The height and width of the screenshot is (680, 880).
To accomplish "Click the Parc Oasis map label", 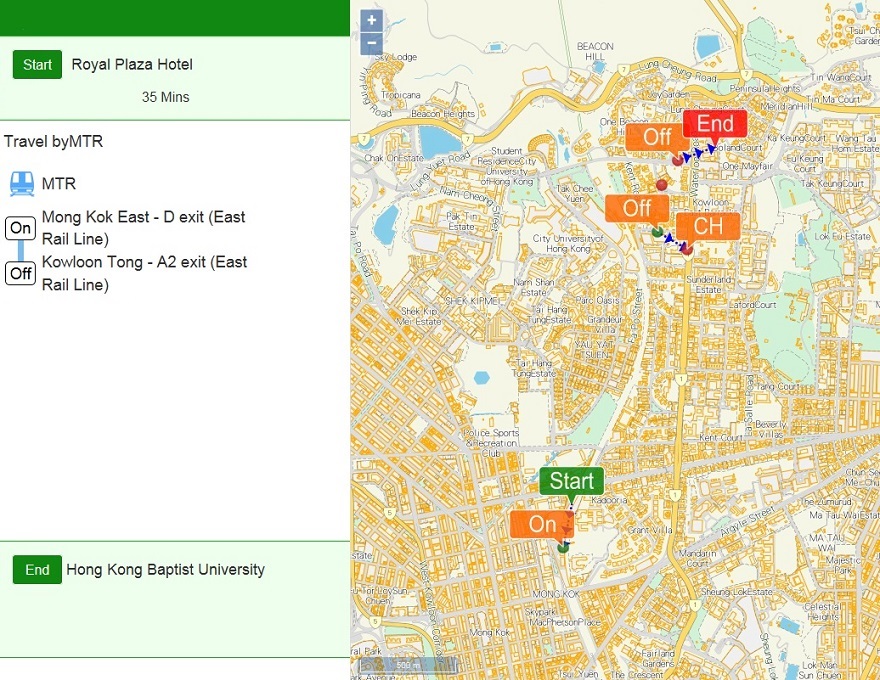I will 598,300.
